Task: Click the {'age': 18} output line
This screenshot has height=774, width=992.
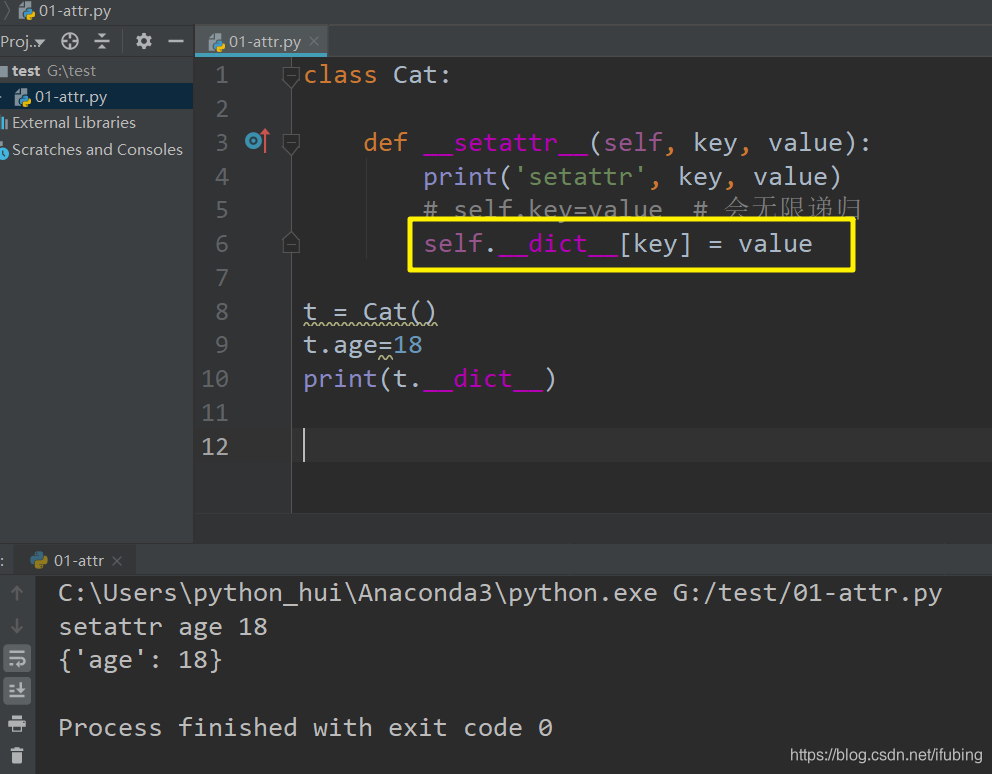Action: pos(140,660)
